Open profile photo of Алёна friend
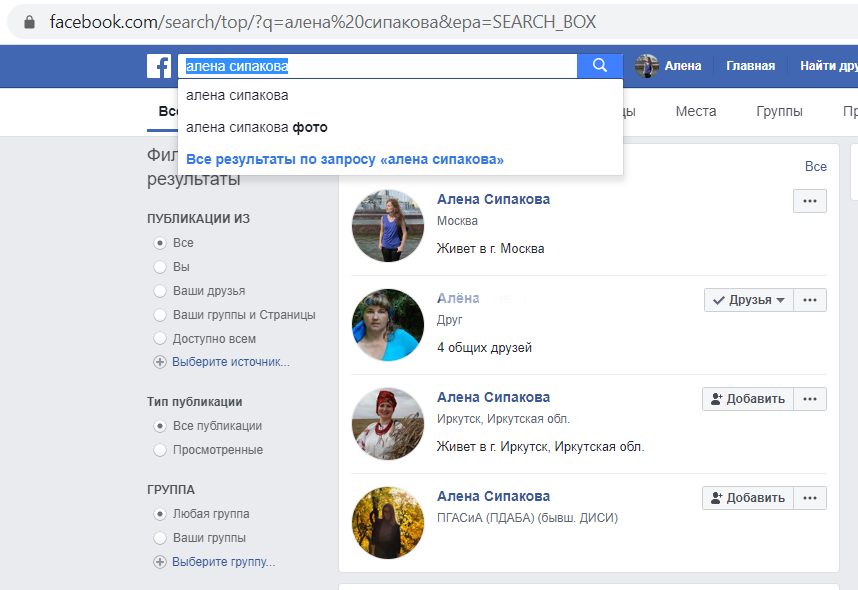The height and width of the screenshot is (590, 858). (x=388, y=325)
